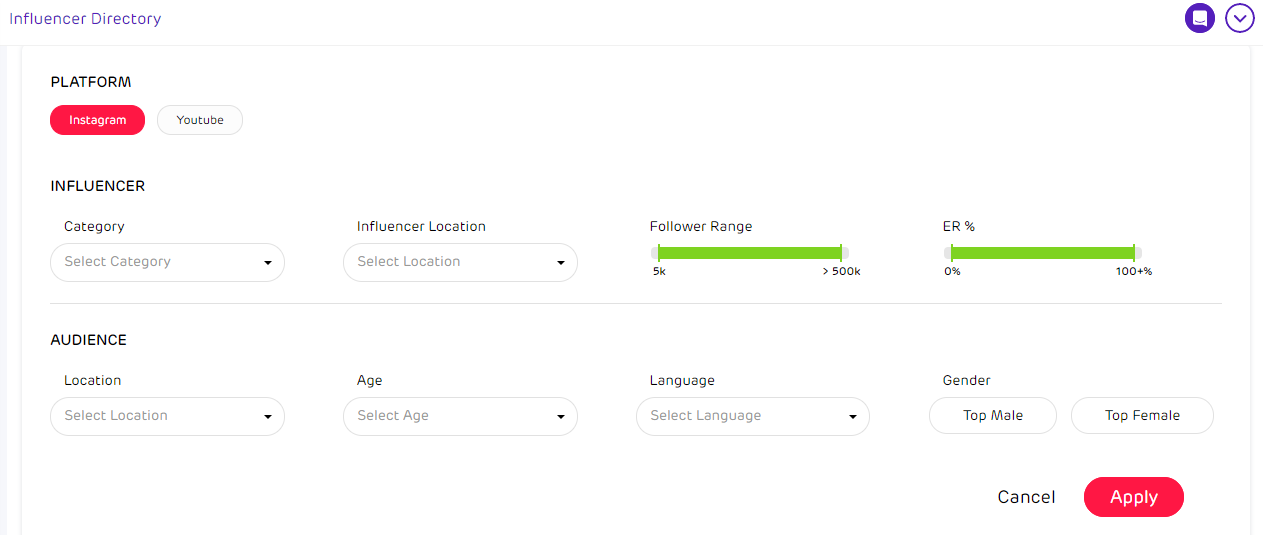Toggle the Top Female gender filter
The image size is (1263, 535).
1142,416
